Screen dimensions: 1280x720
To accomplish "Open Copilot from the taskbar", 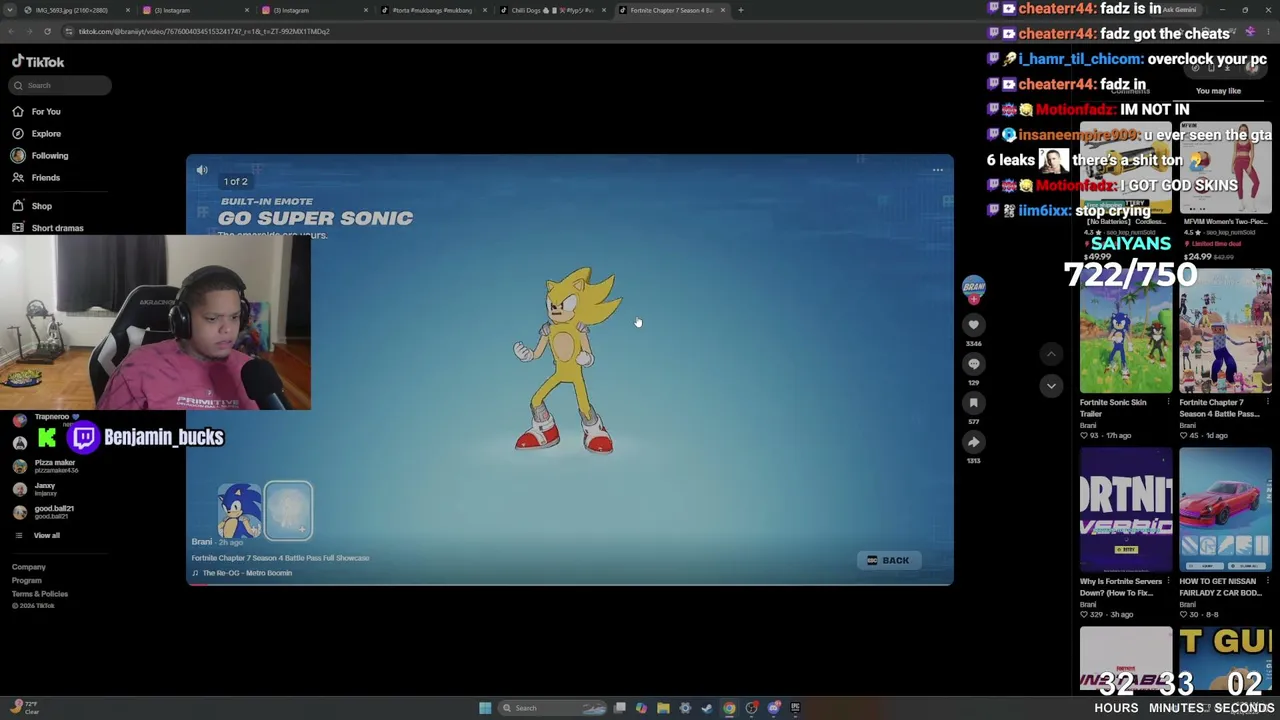I will [x=641, y=708].
